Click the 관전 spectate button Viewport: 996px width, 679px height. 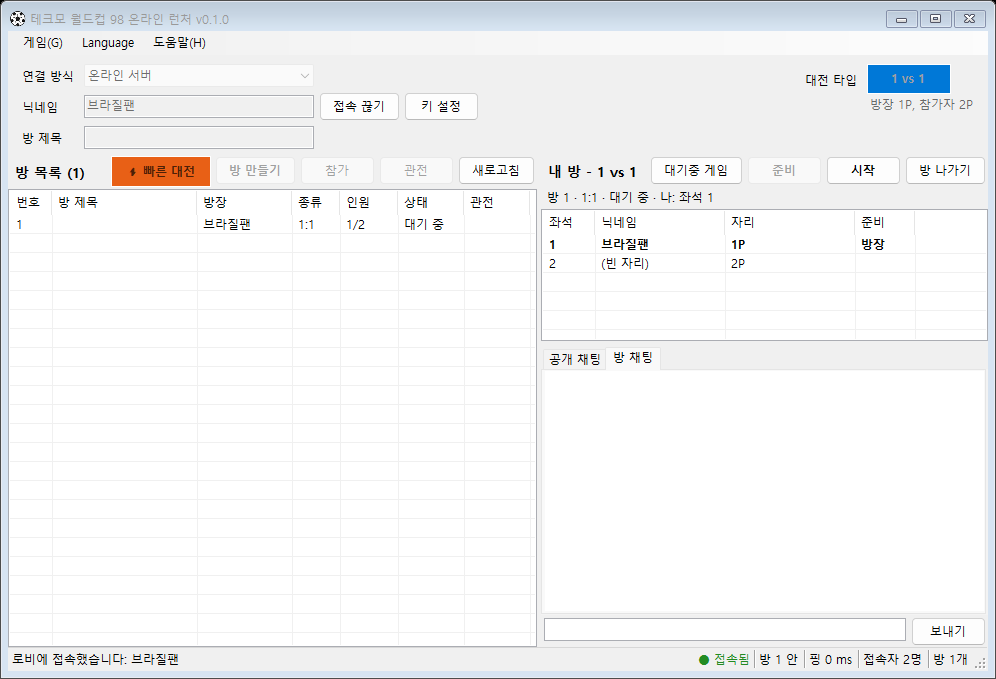(416, 170)
